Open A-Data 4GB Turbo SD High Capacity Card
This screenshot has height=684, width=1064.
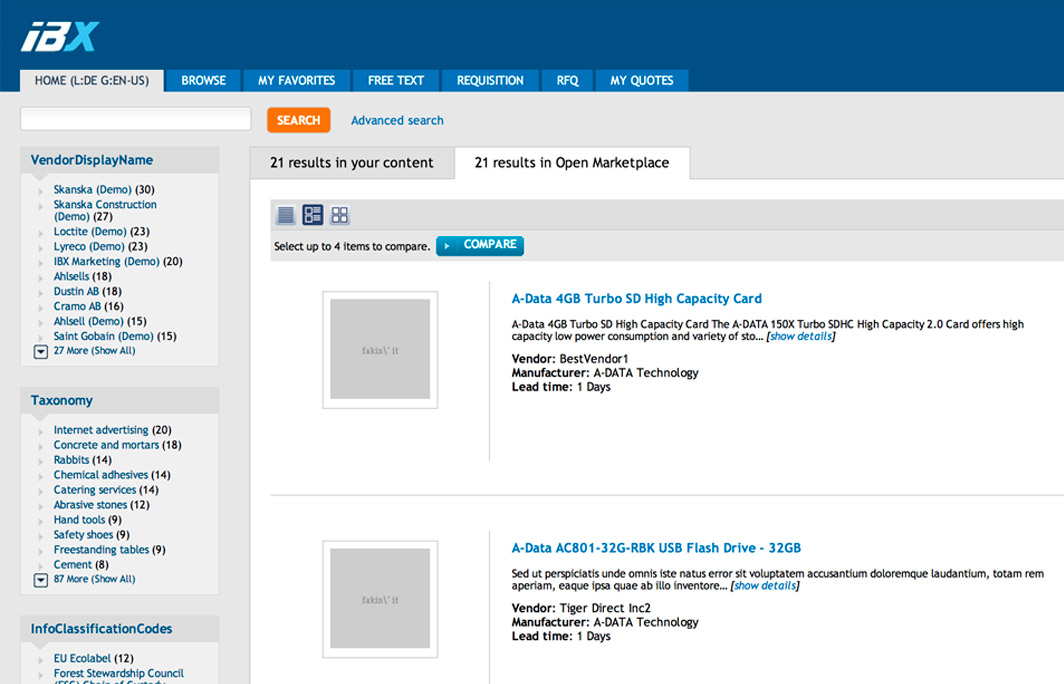click(636, 299)
